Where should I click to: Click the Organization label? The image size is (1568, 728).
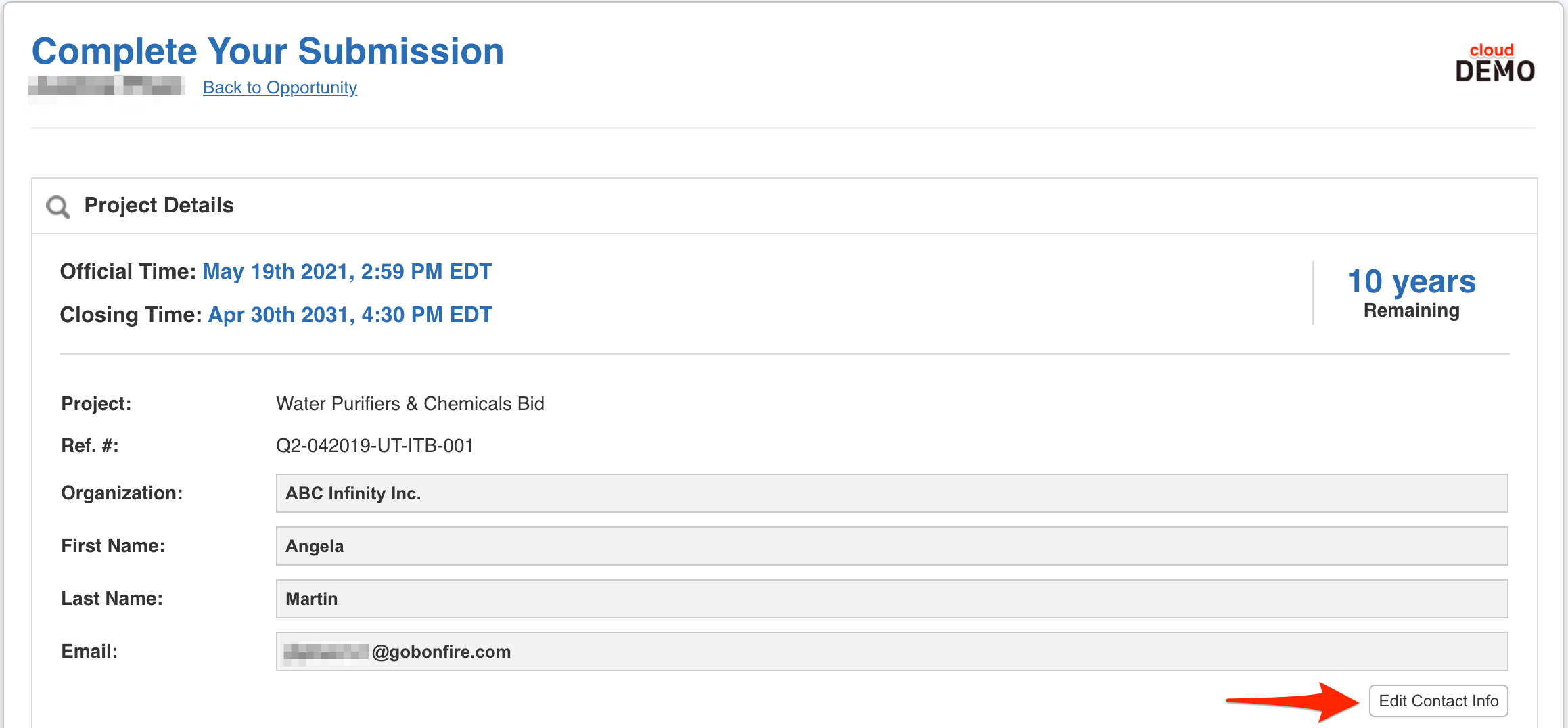click(122, 493)
